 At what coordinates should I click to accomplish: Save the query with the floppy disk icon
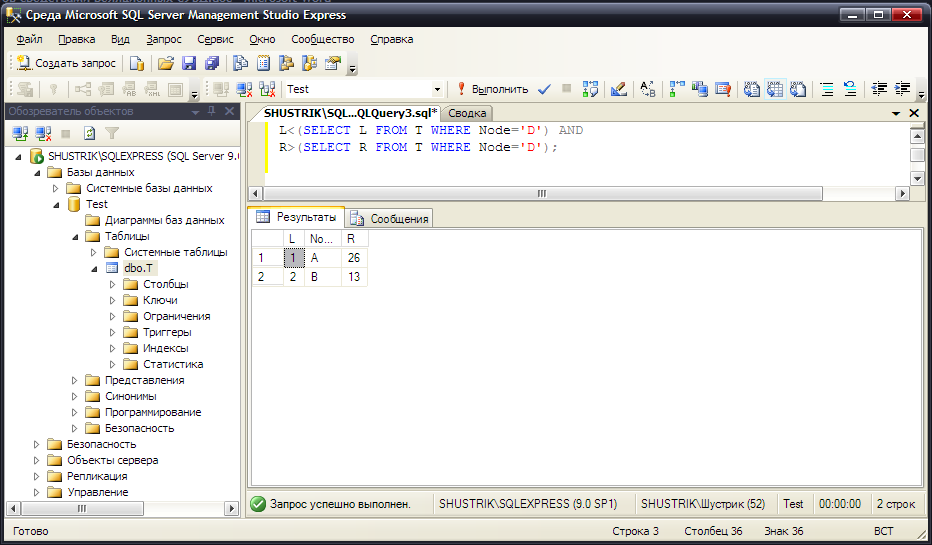pos(189,63)
